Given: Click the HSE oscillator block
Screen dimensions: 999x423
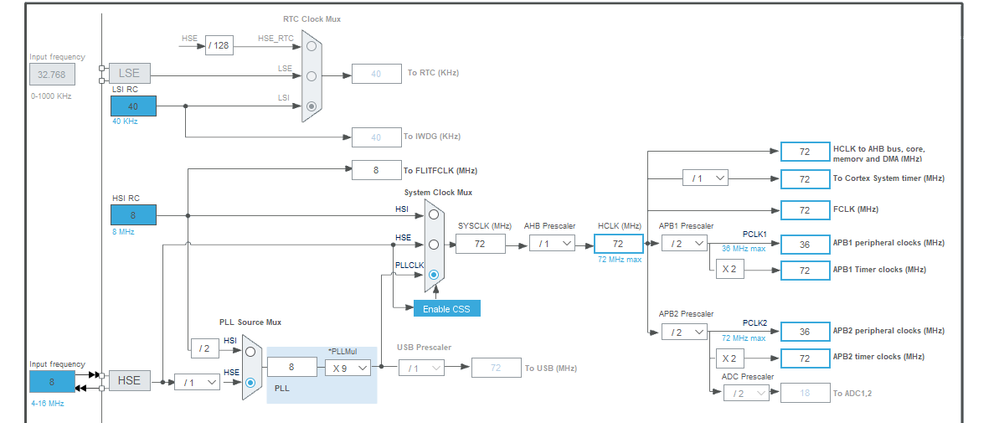Looking at the screenshot, I should click(129, 380).
